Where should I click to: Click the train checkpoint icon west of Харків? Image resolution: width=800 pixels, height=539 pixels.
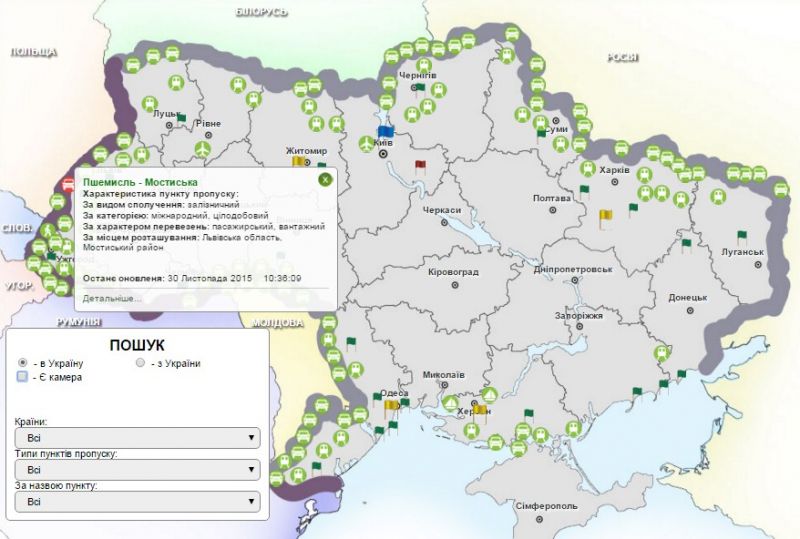coord(586,170)
